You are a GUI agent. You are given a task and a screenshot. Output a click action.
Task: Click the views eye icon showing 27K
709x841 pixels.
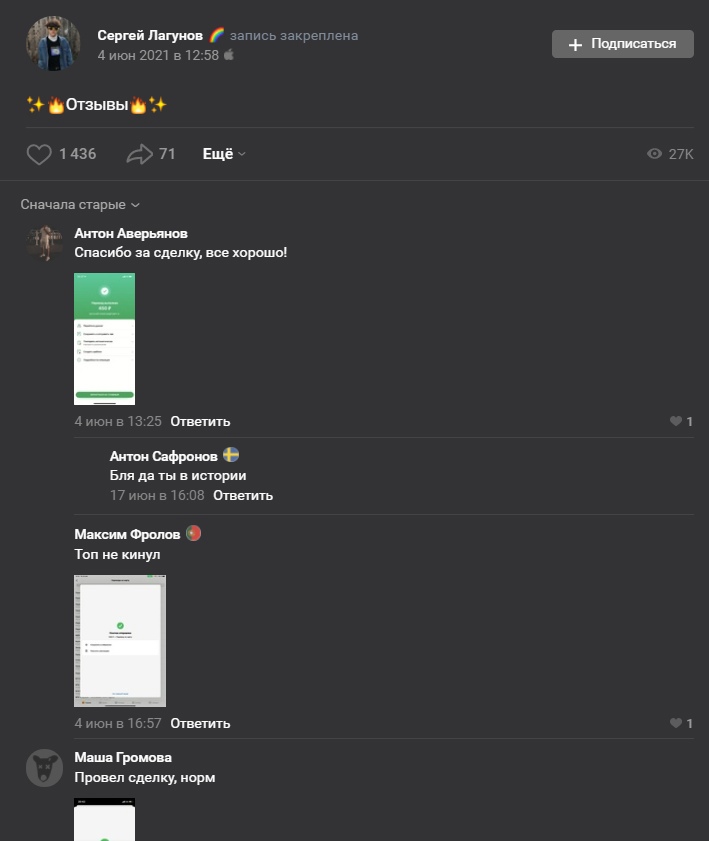click(x=654, y=154)
